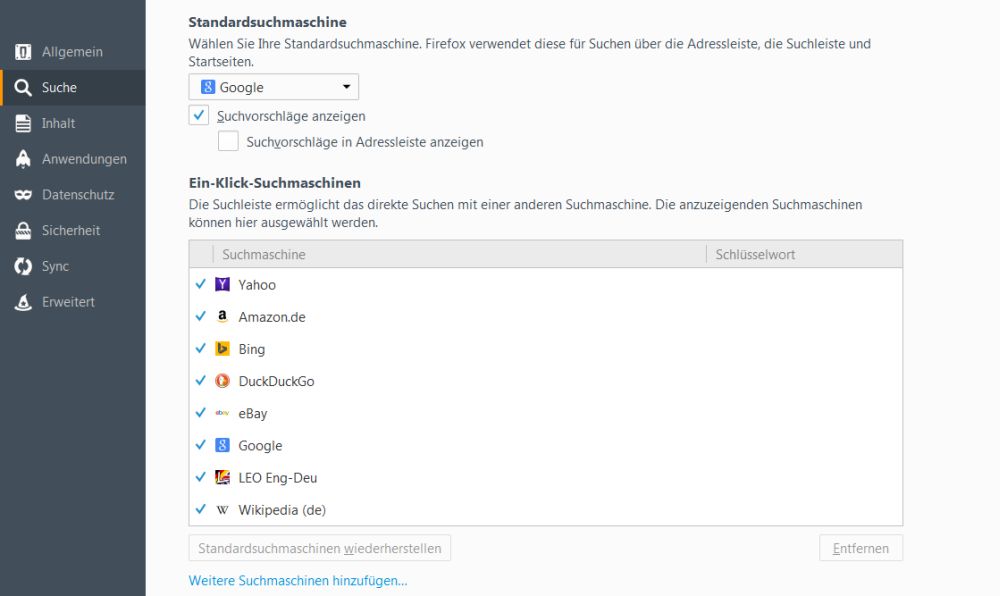Select the eBay logo icon
The height and width of the screenshot is (596, 1000).
pos(222,413)
